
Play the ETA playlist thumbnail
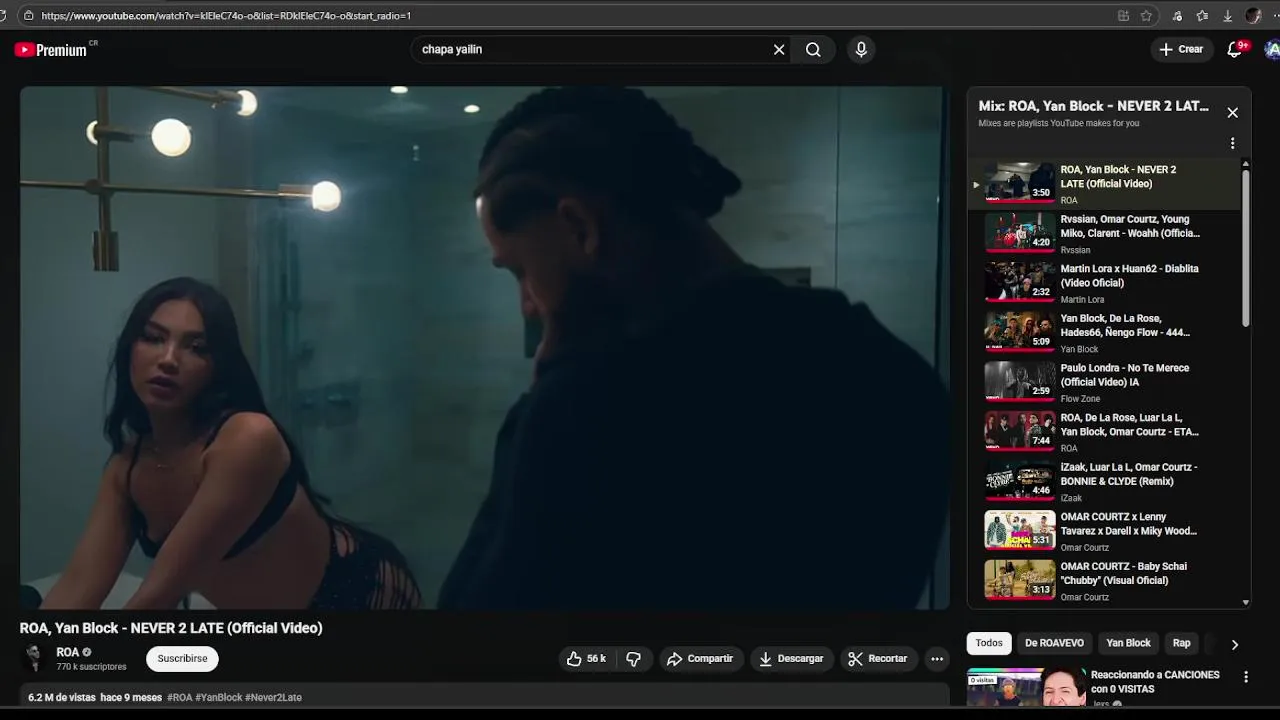point(1019,431)
